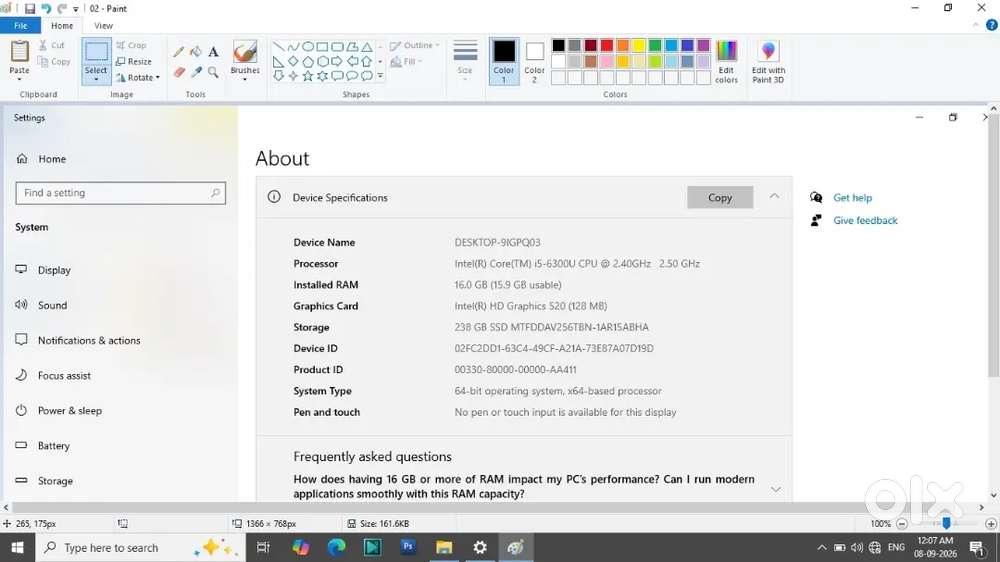Open the File menu
This screenshot has height=562, width=1000.
pos(20,26)
